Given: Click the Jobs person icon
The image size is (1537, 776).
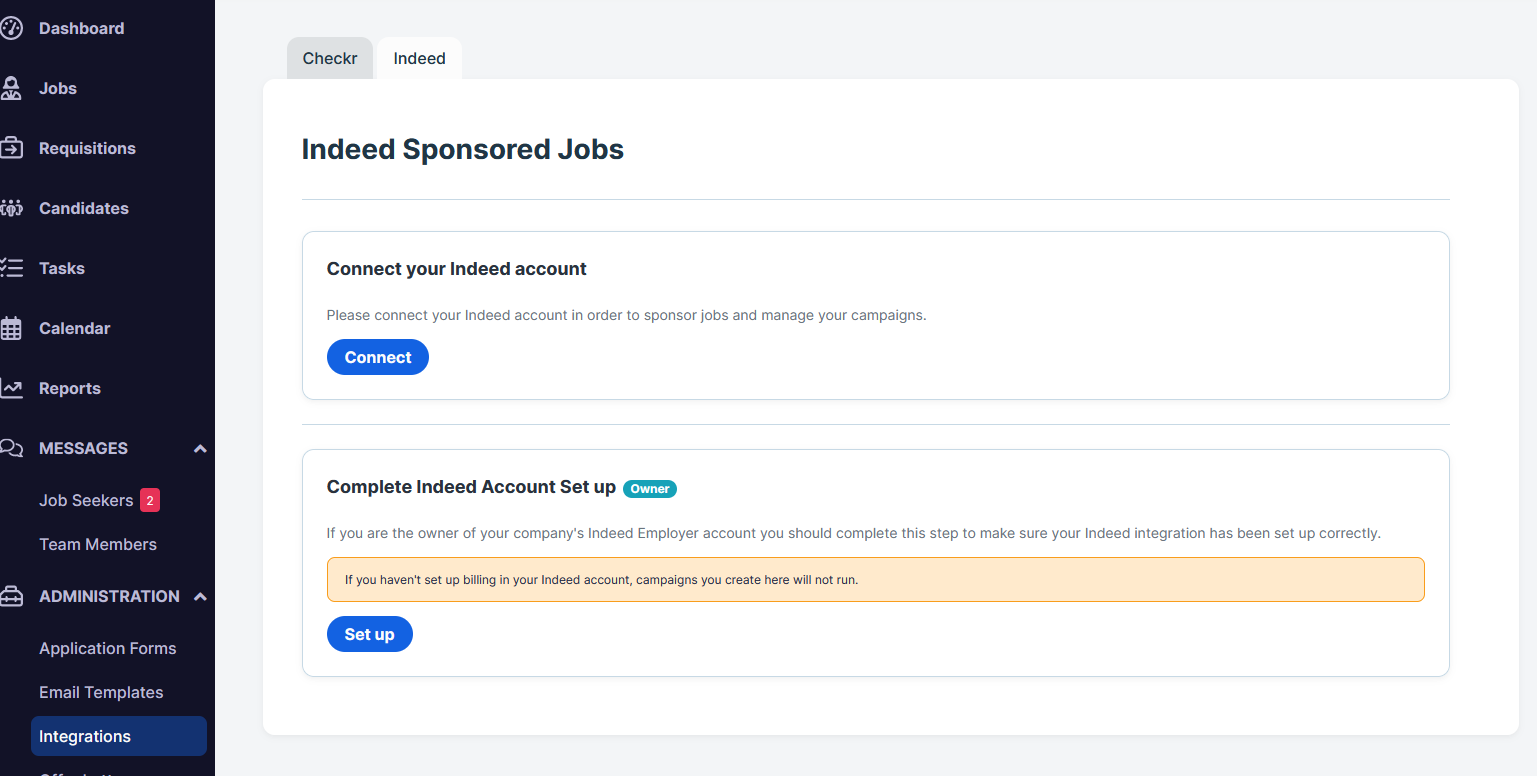Looking at the screenshot, I should pyautogui.click(x=11, y=88).
